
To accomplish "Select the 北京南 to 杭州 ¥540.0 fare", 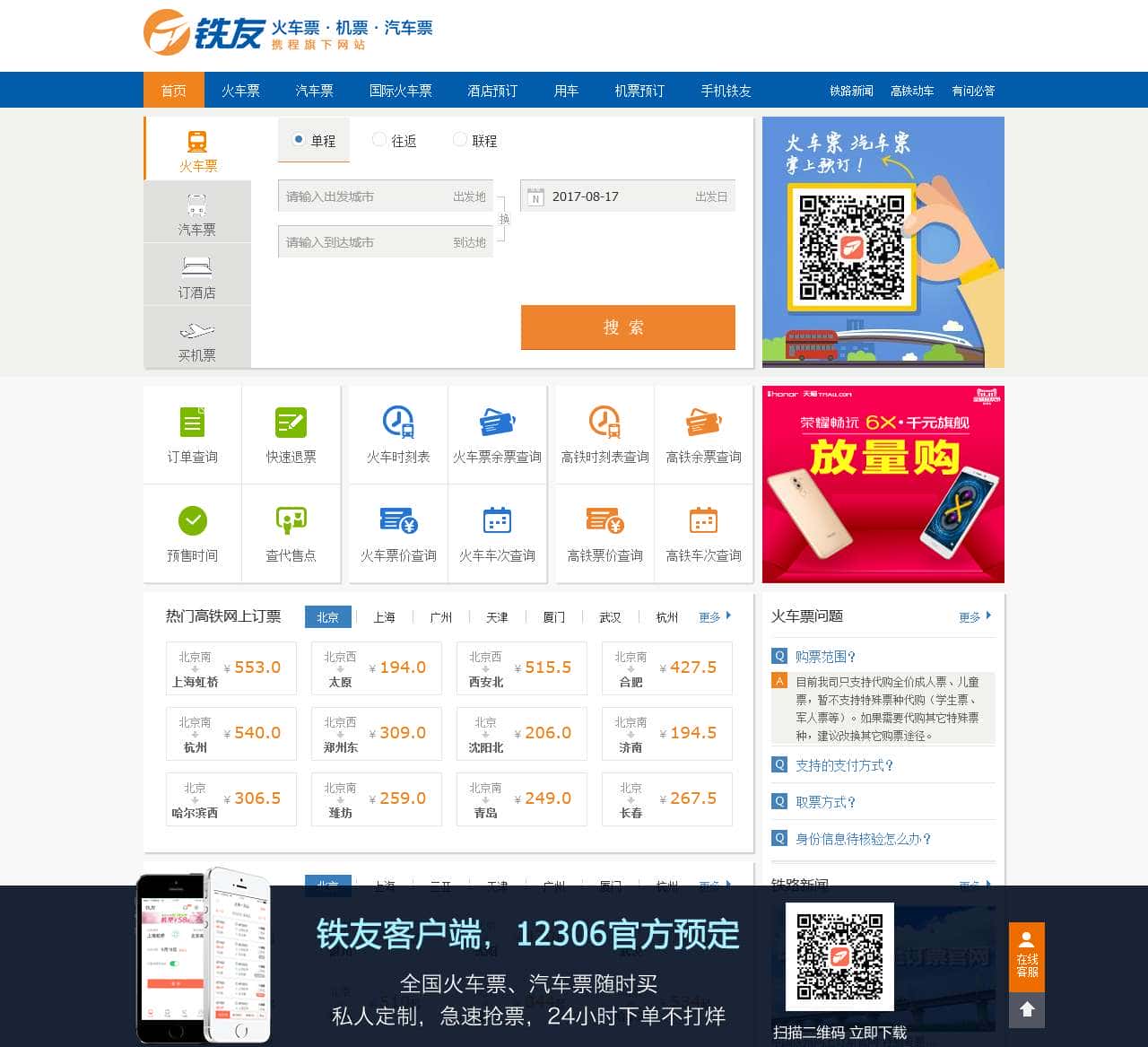I will (231, 734).
